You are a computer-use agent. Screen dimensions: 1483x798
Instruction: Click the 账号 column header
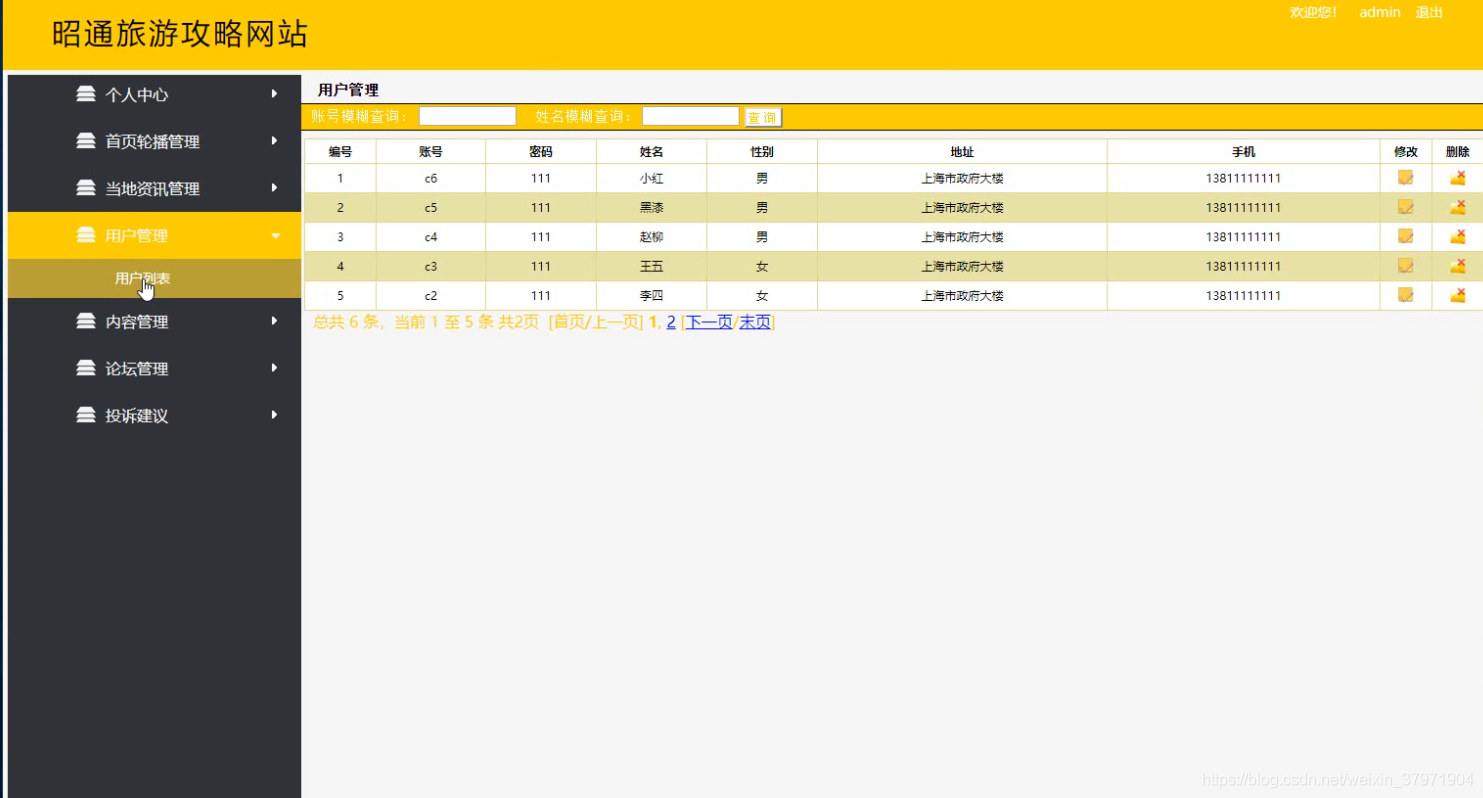click(x=431, y=152)
